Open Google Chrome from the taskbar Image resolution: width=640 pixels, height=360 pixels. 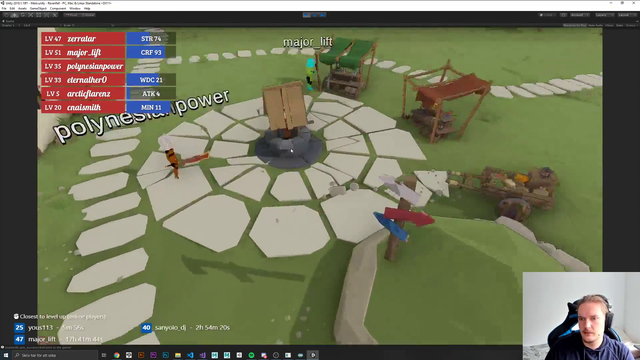tap(116, 355)
